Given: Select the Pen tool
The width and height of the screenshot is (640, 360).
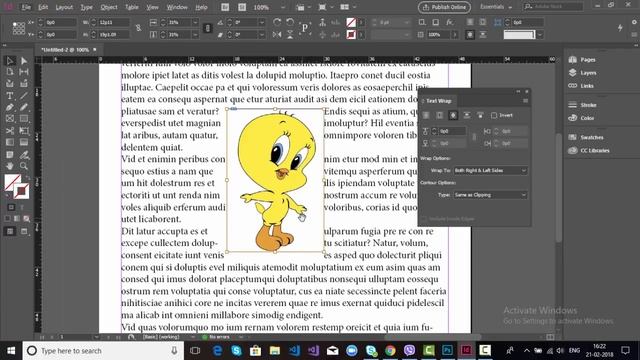Looking at the screenshot, I should pyautogui.click(x=10, y=107).
